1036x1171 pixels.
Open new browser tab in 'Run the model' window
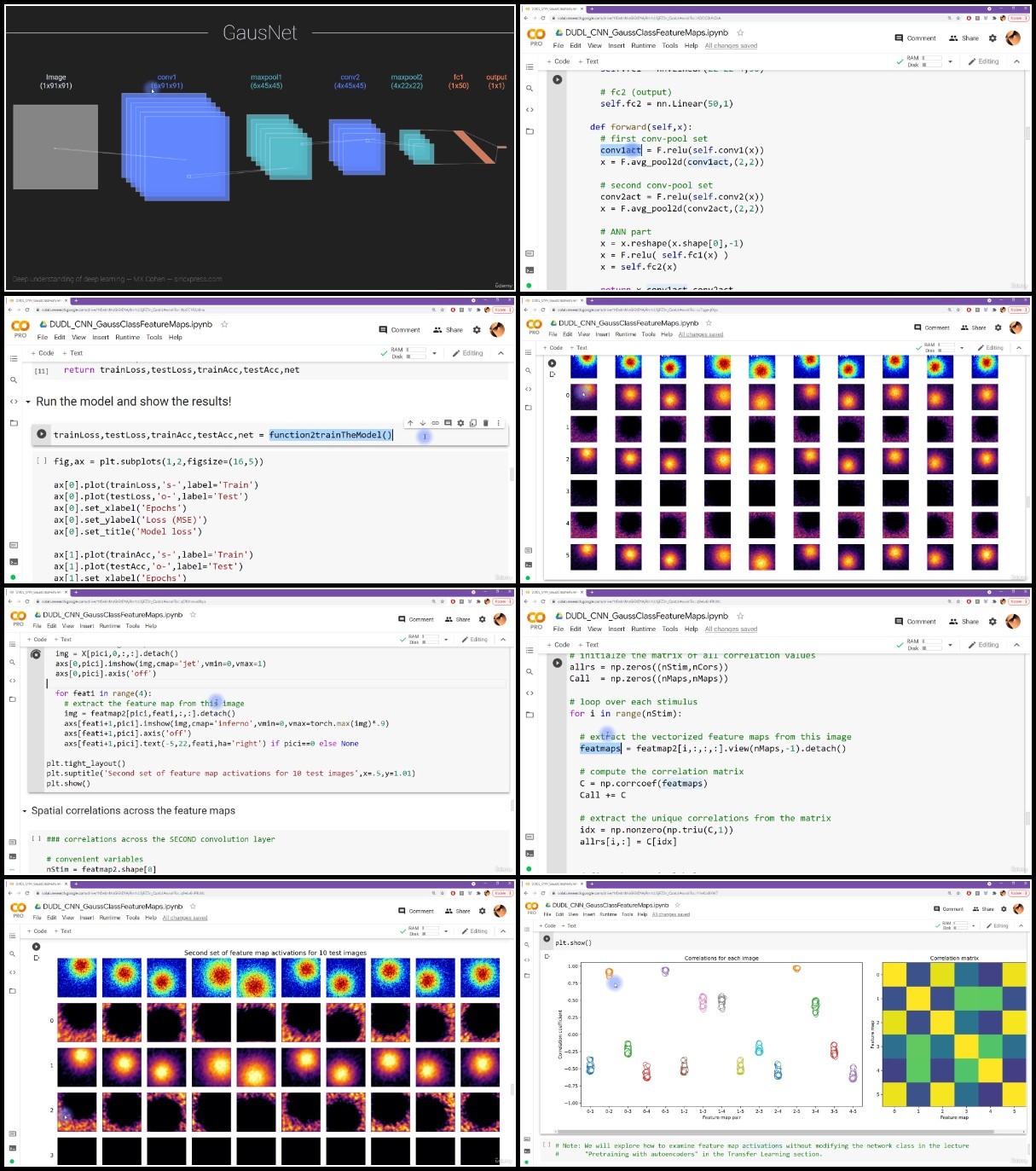[76, 300]
